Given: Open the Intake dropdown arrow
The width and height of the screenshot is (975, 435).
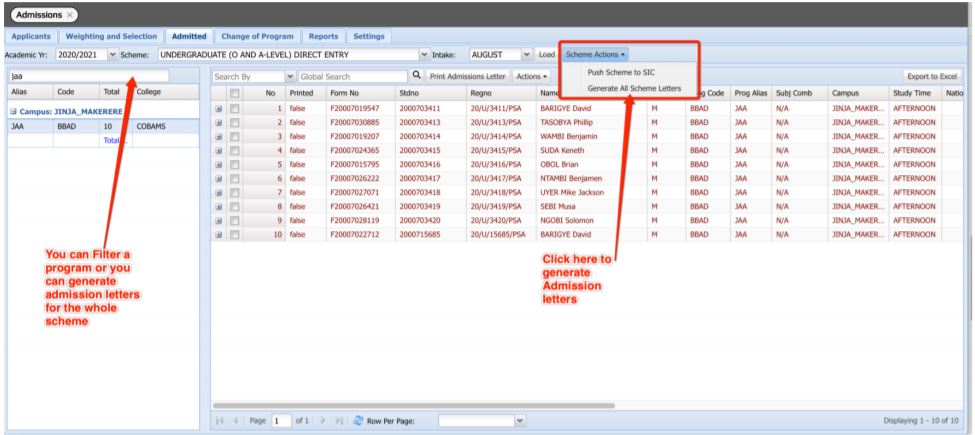Looking at the screenshot, I should [527, 55].
